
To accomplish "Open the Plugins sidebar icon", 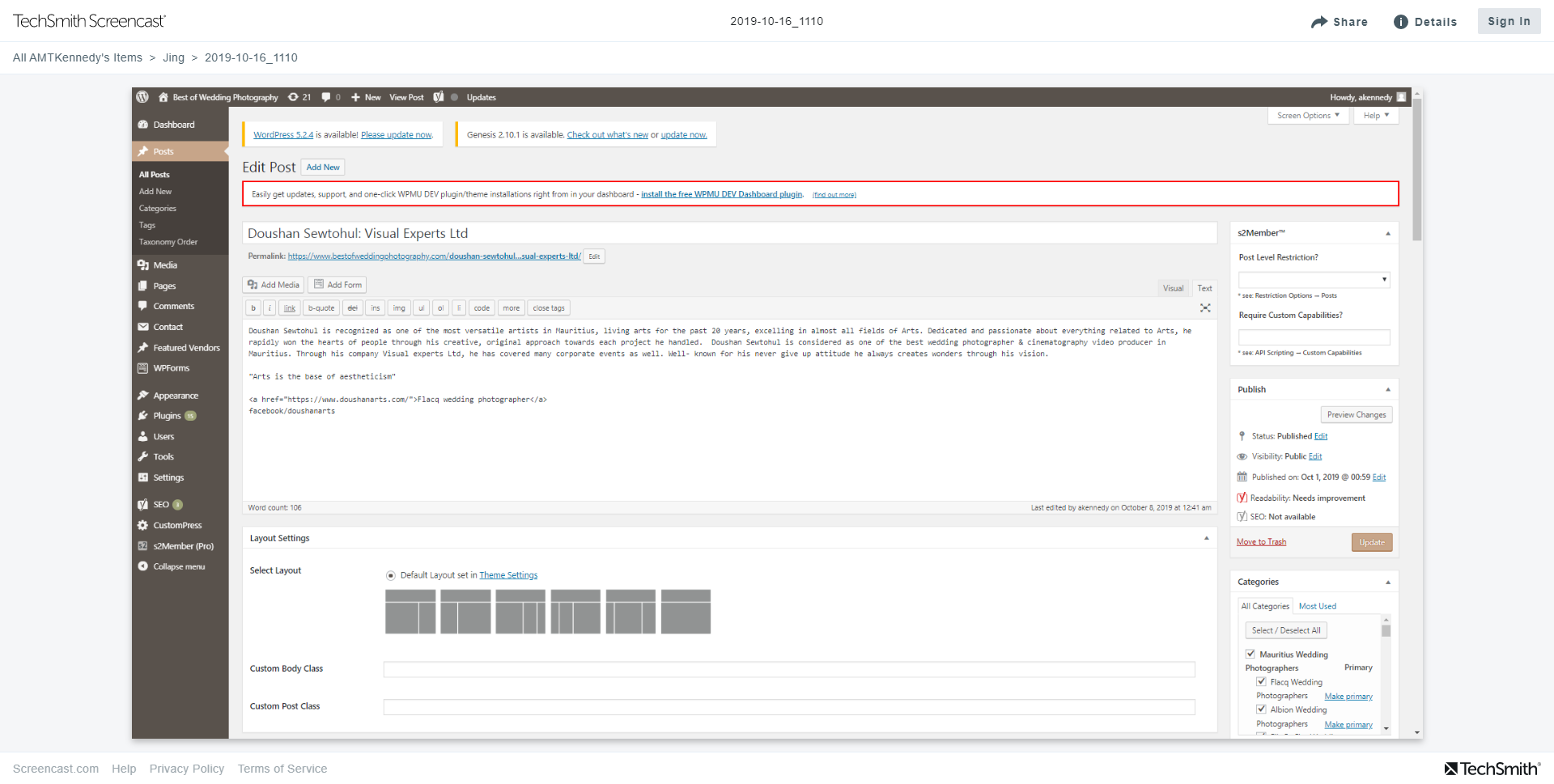I will [x=142, y=416].
